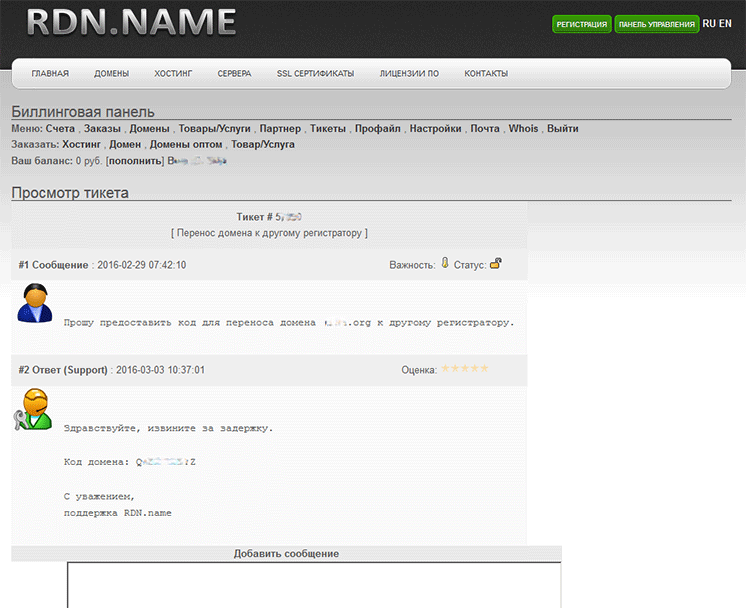This screenshot has height=608, width=746.
Task: Click the Код домена line
Action: point(129,462)
